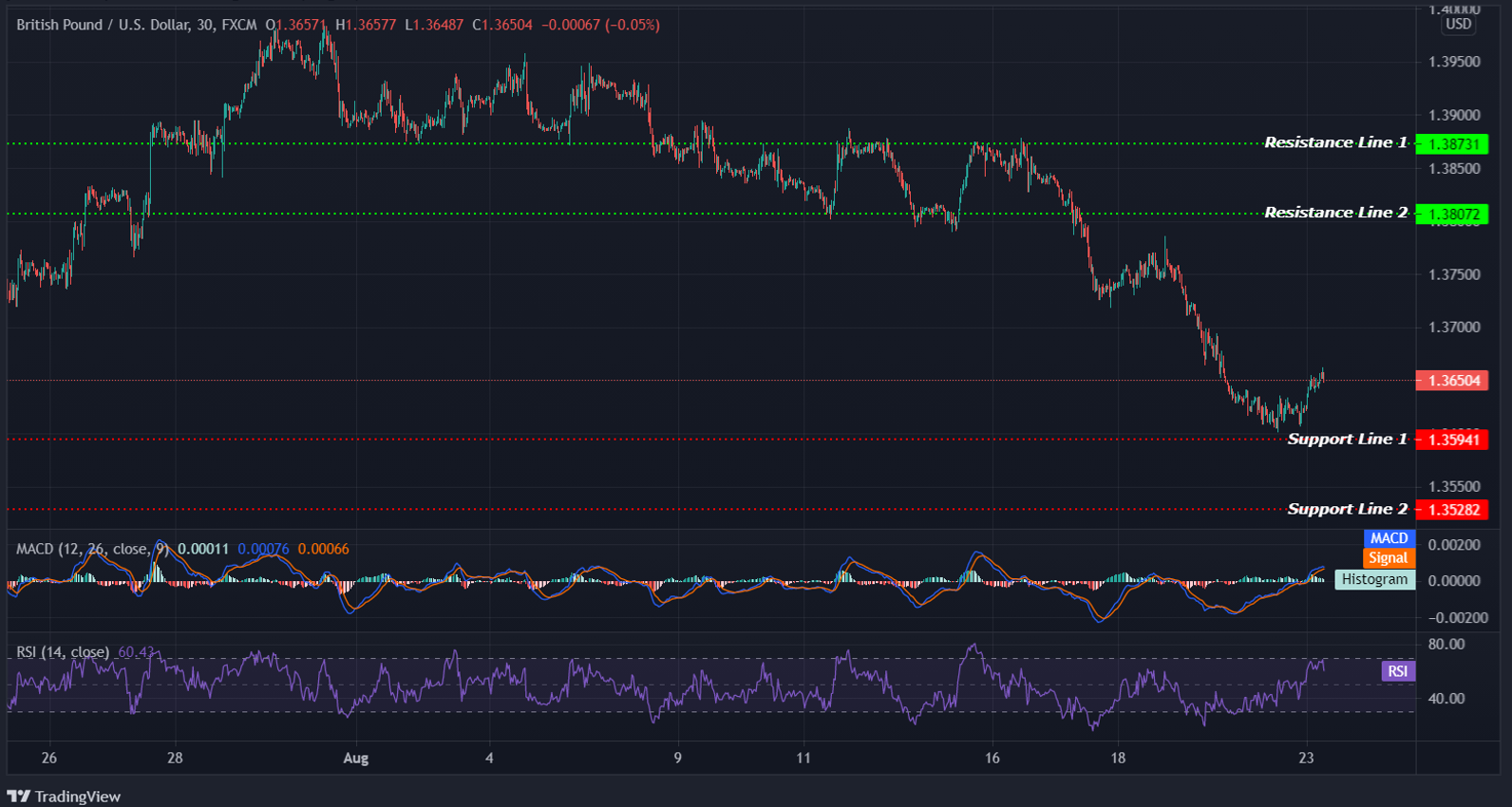Viewport: 1512px width, 807px height.
Task: Click the 1.39500 price axis label
Action: point(1454,62)
